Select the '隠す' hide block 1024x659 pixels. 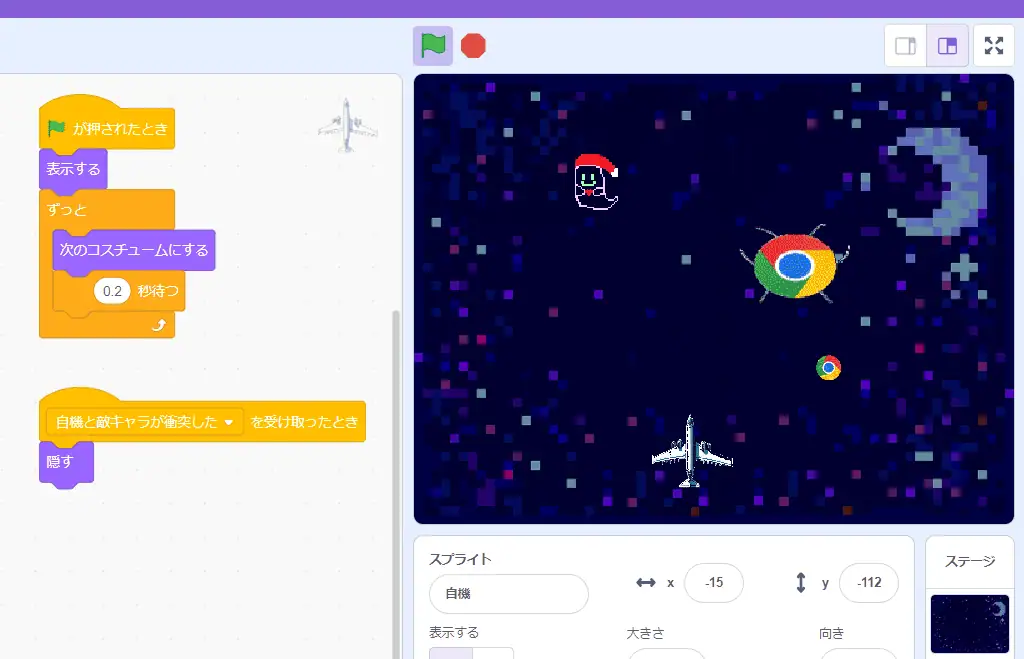tap(67, 462)
